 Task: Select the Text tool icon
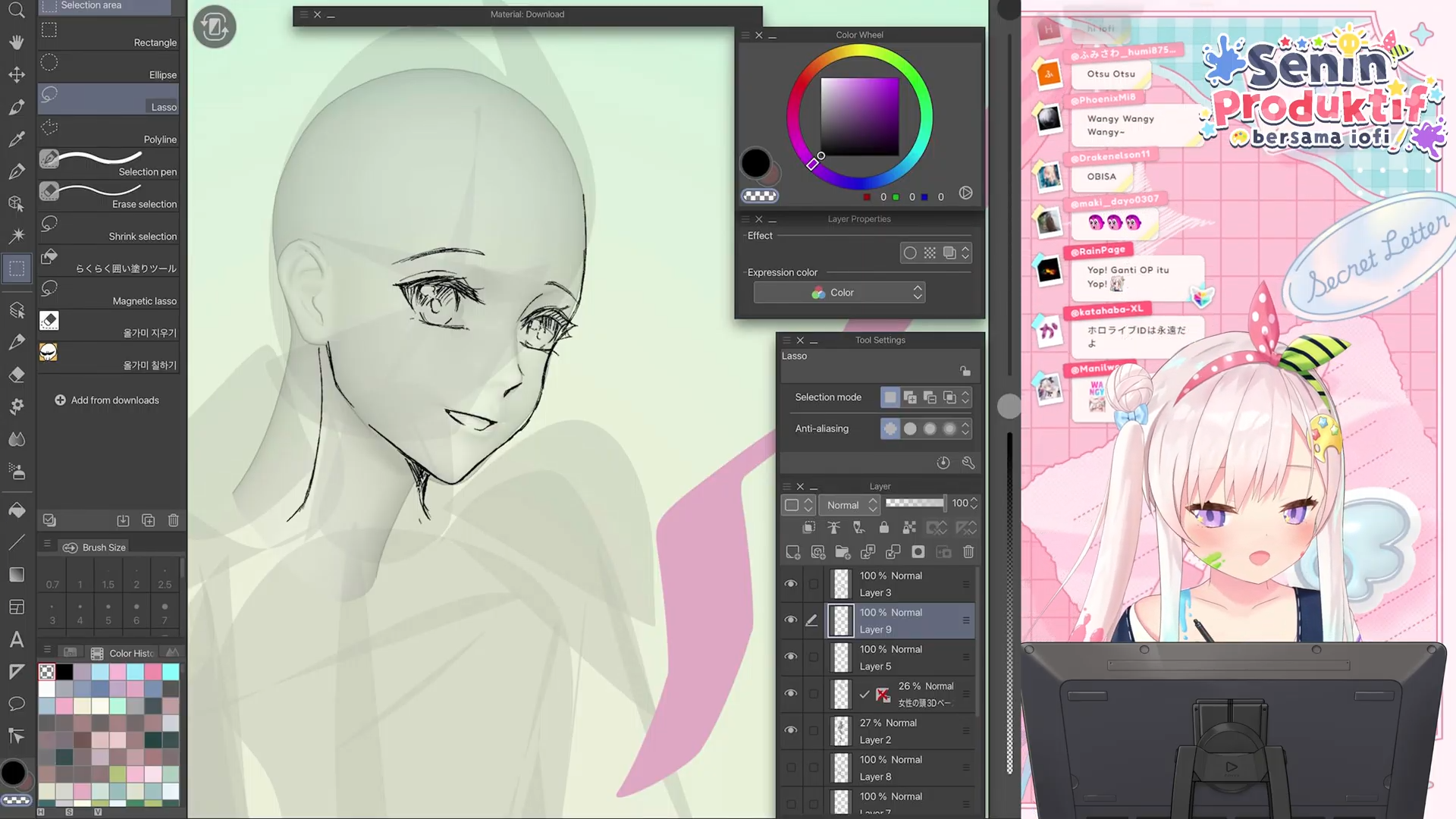click(17, 639)
